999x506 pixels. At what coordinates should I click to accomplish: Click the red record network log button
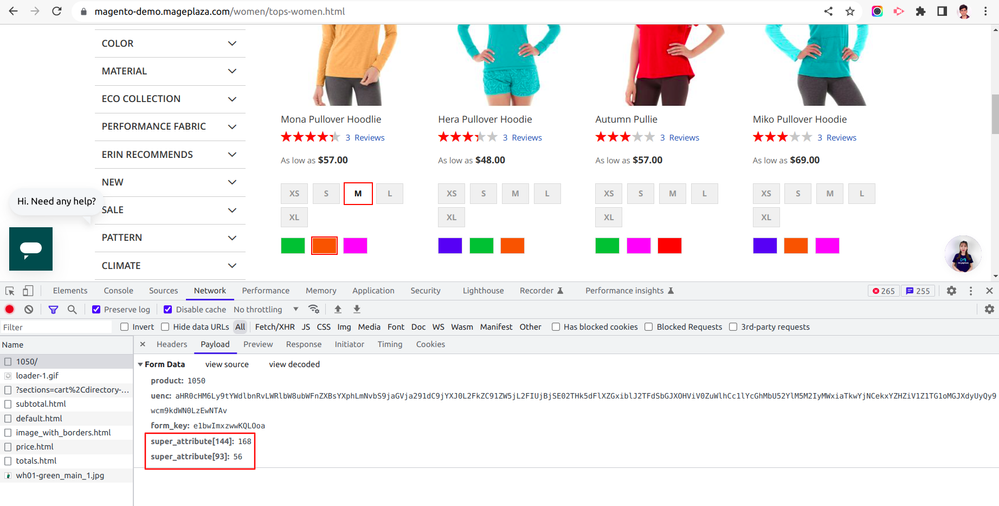[x=10, y=310]
